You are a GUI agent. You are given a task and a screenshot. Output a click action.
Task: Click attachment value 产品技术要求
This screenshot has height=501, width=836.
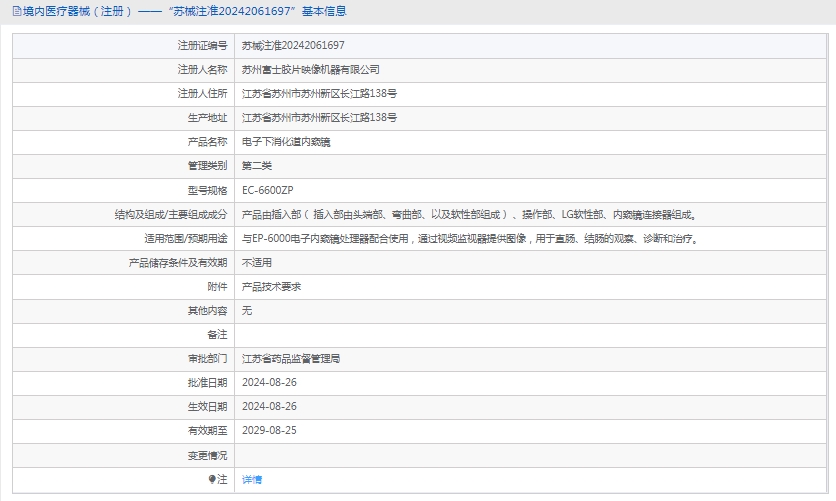coord(272,287)
